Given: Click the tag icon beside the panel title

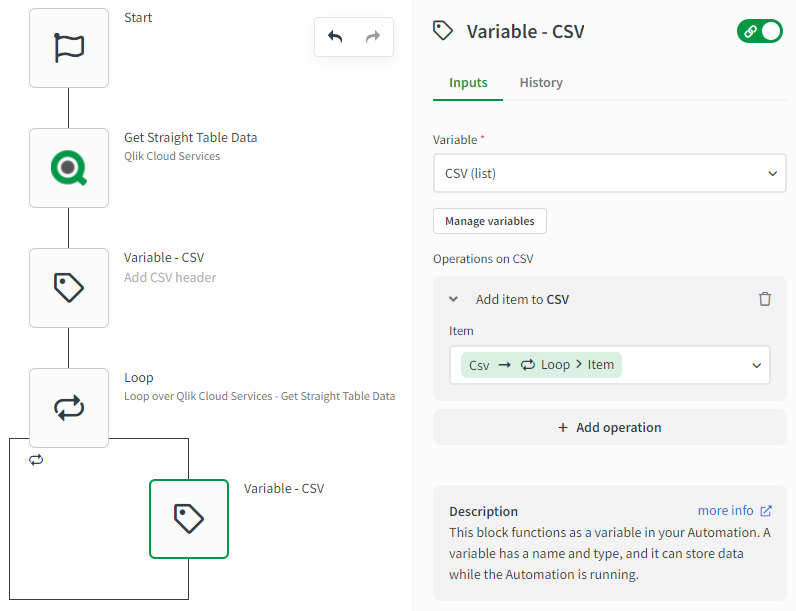Looking at the screenshot, I should pyautogui.click(x=443, y=31).
